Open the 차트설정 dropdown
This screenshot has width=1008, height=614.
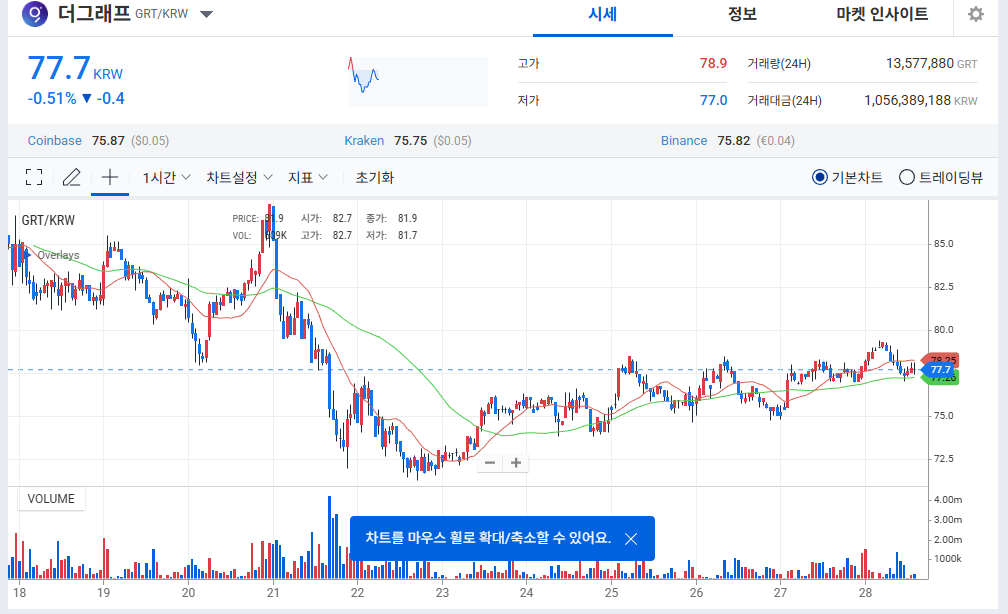(x=239, y=177)
